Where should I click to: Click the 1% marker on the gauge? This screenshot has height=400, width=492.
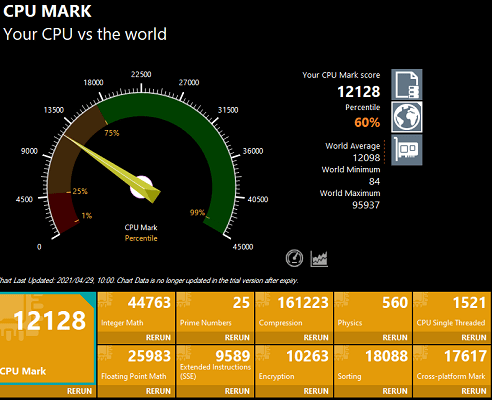coord(87,216)
